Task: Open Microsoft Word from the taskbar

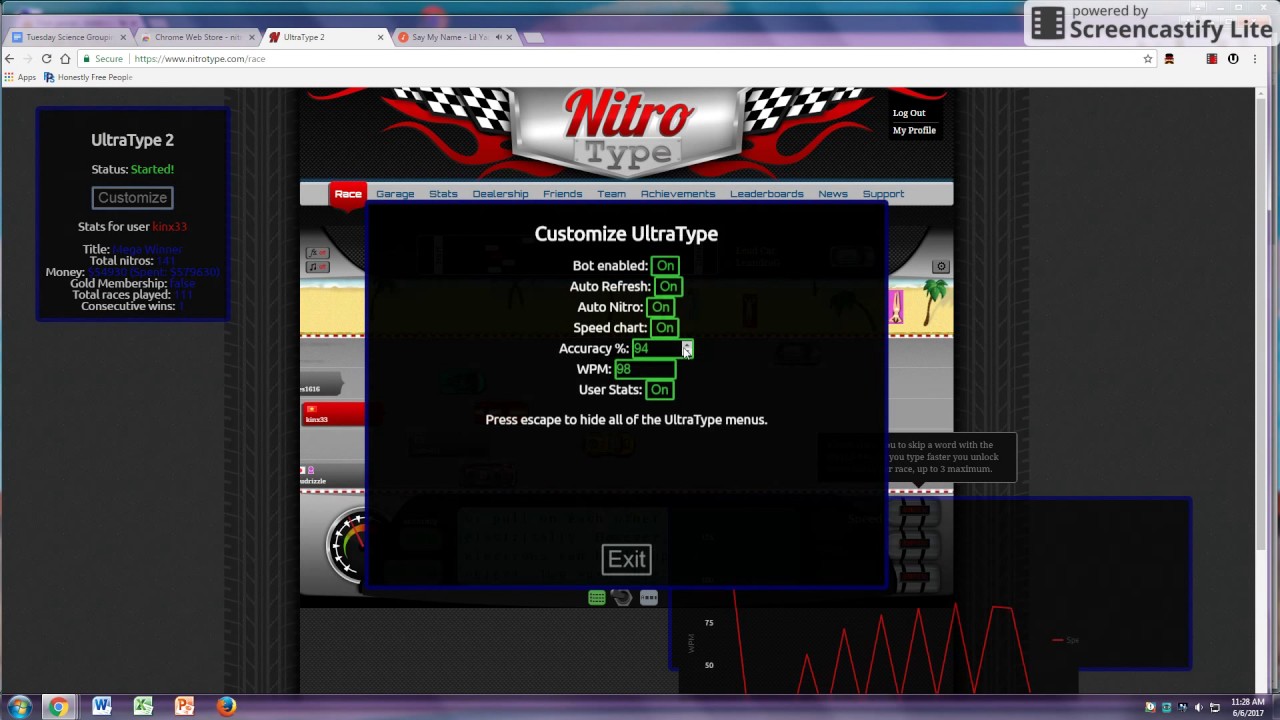Action: [x=101, y=706]
